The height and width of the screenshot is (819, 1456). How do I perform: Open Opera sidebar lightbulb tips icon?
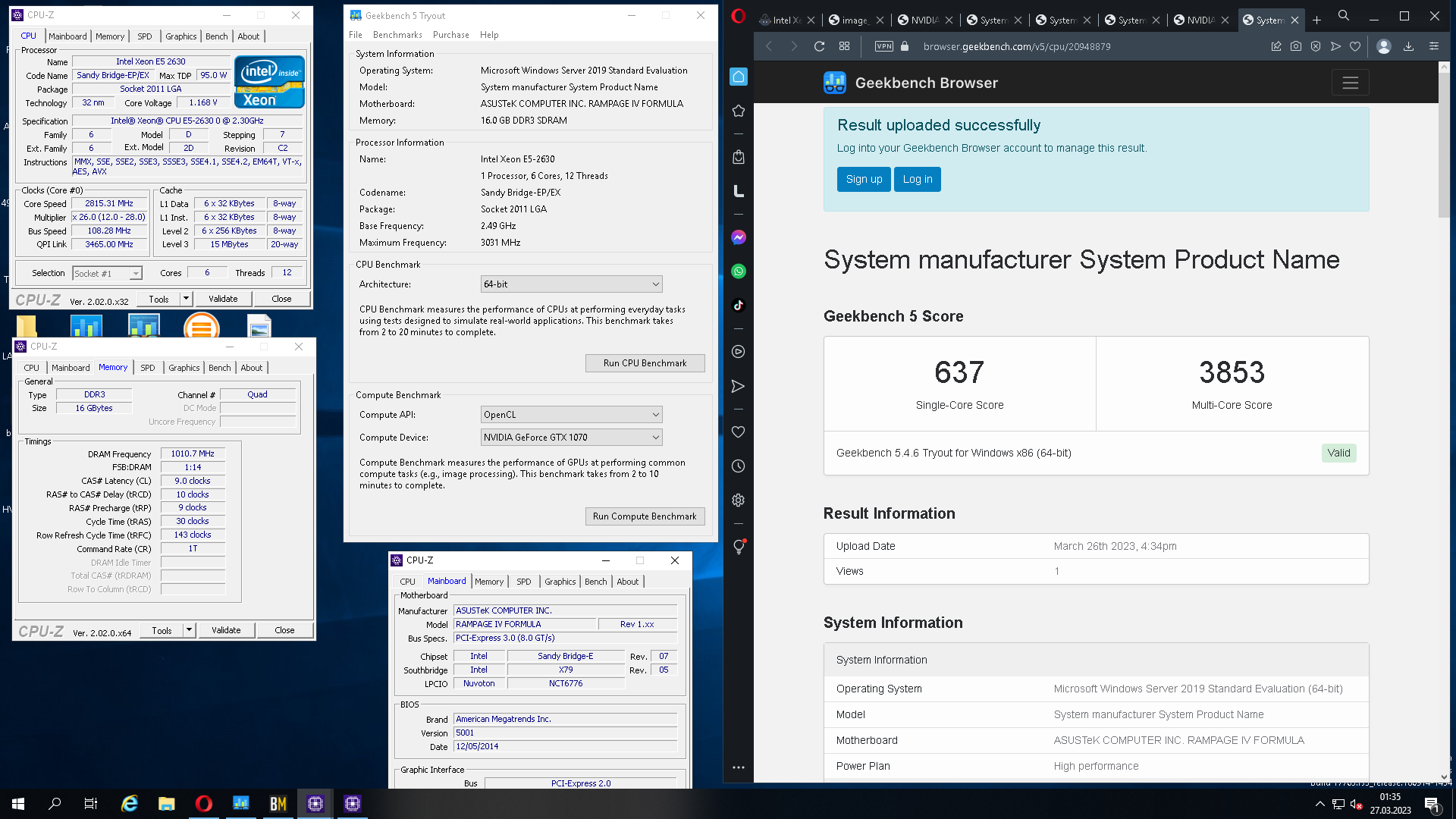click(x=739, y=547)
